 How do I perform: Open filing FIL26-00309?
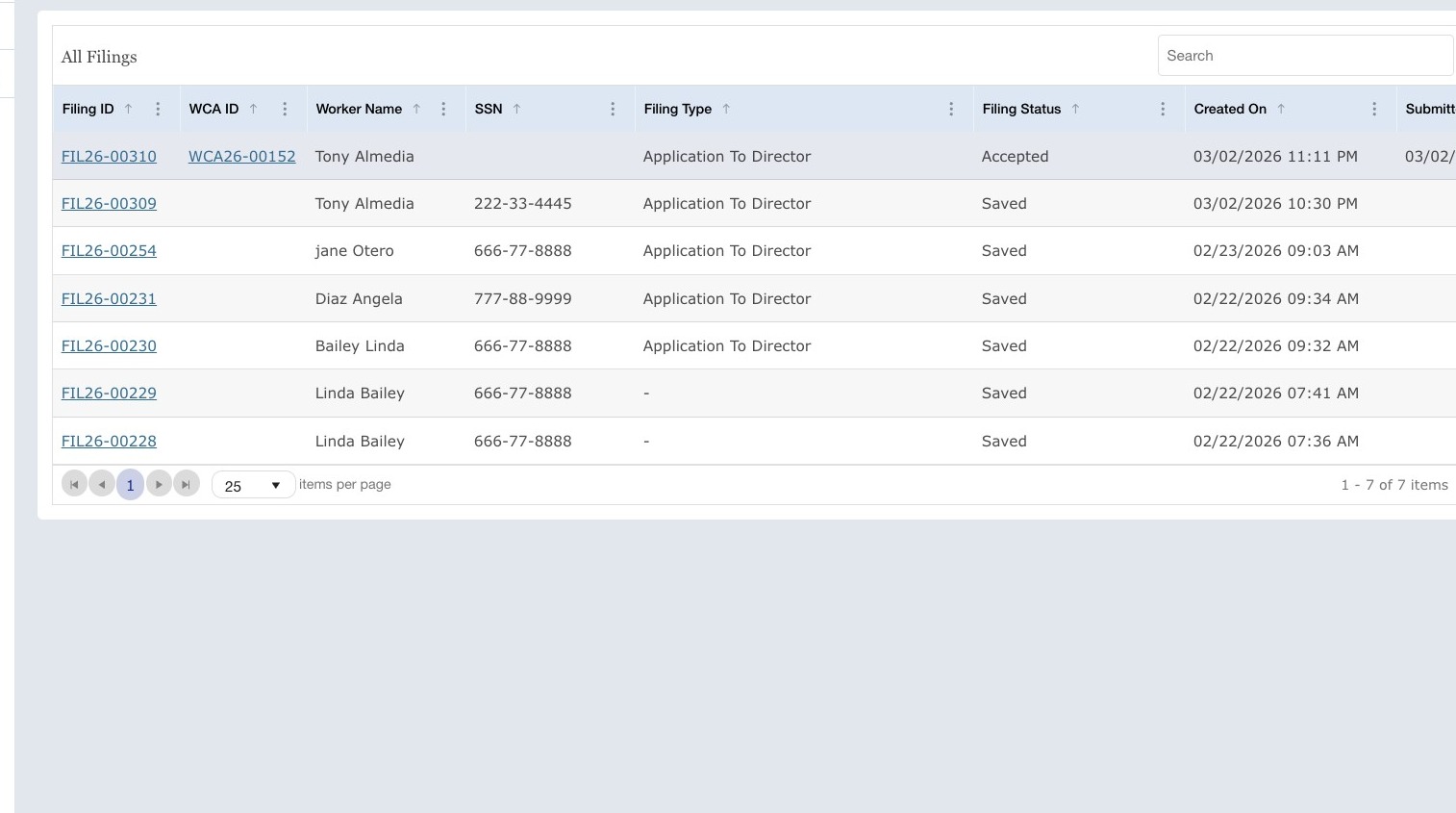[x=109, y=204]
